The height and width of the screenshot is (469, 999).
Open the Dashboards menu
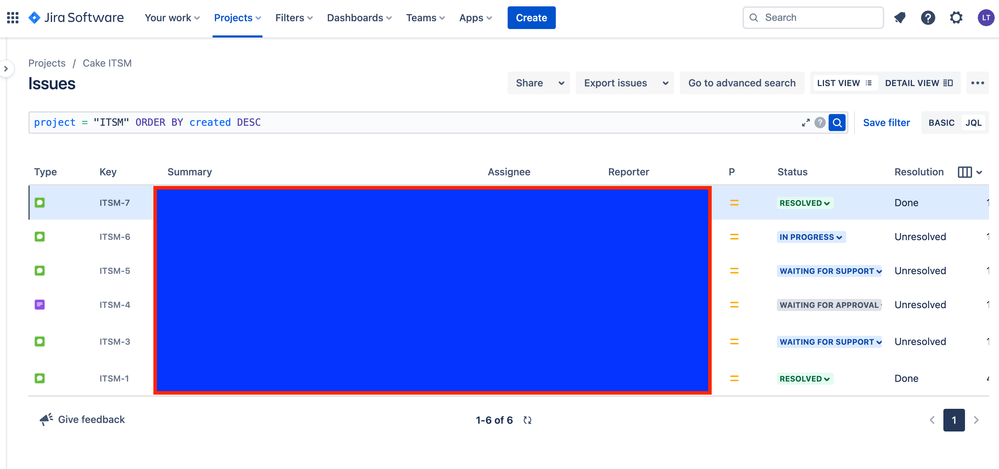pos(359,18)
